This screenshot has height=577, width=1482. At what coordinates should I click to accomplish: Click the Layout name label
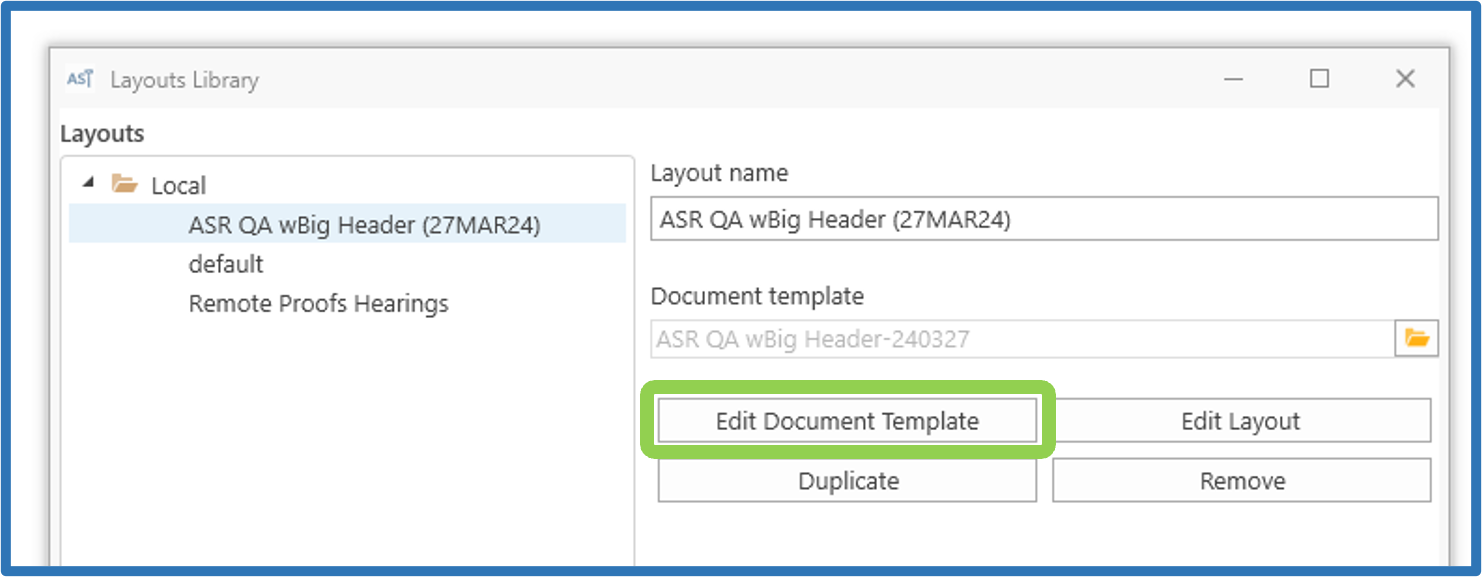[719, 173]
